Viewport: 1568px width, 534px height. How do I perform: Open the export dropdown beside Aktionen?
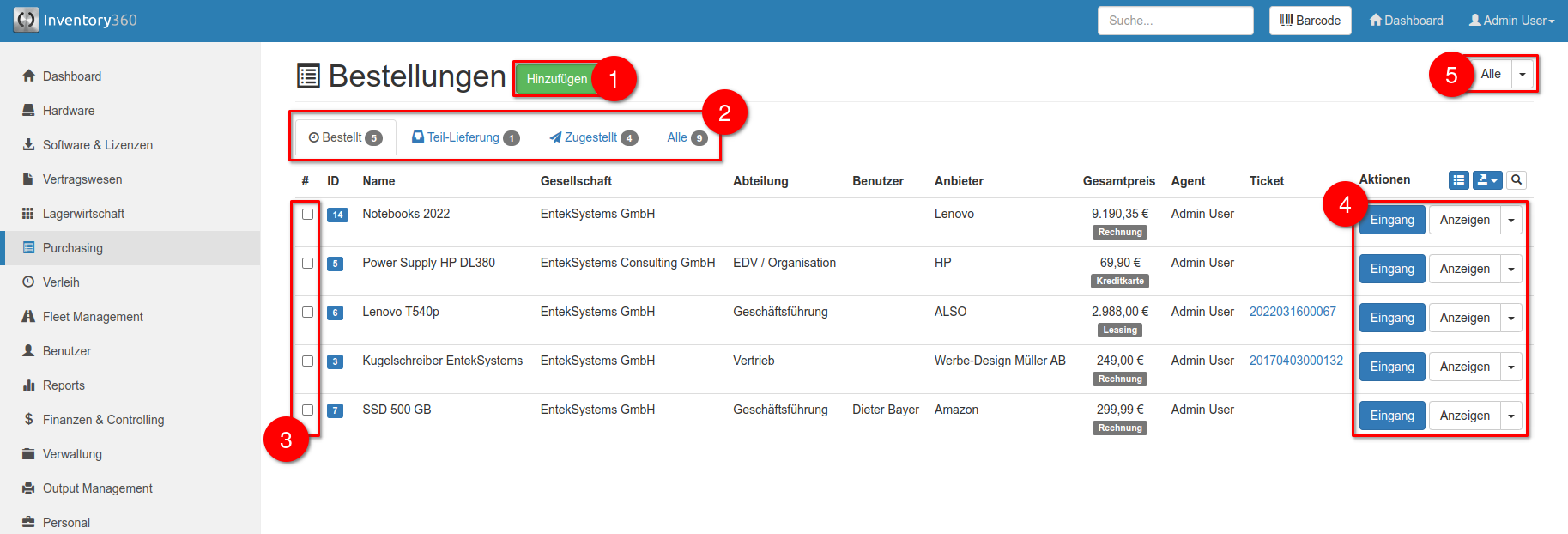pos(1487,180)
